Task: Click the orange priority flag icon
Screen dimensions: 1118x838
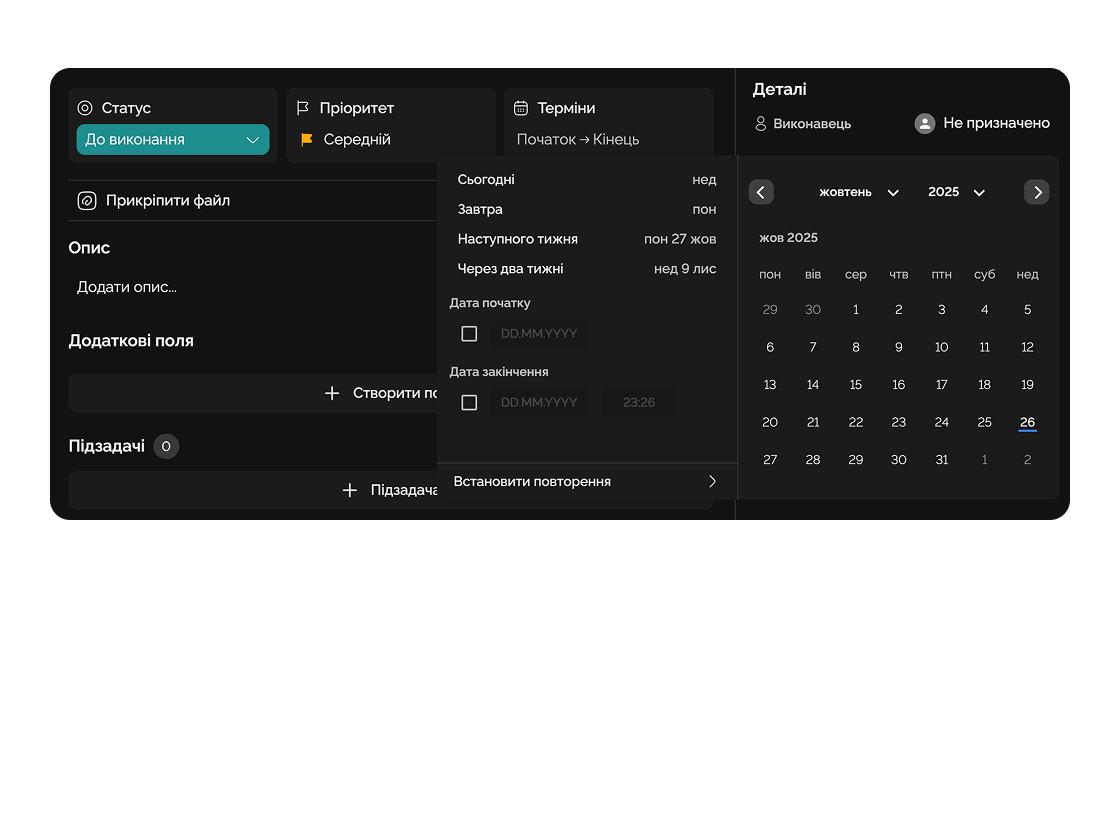Action: pyautogui.click(x=307, y=140)
